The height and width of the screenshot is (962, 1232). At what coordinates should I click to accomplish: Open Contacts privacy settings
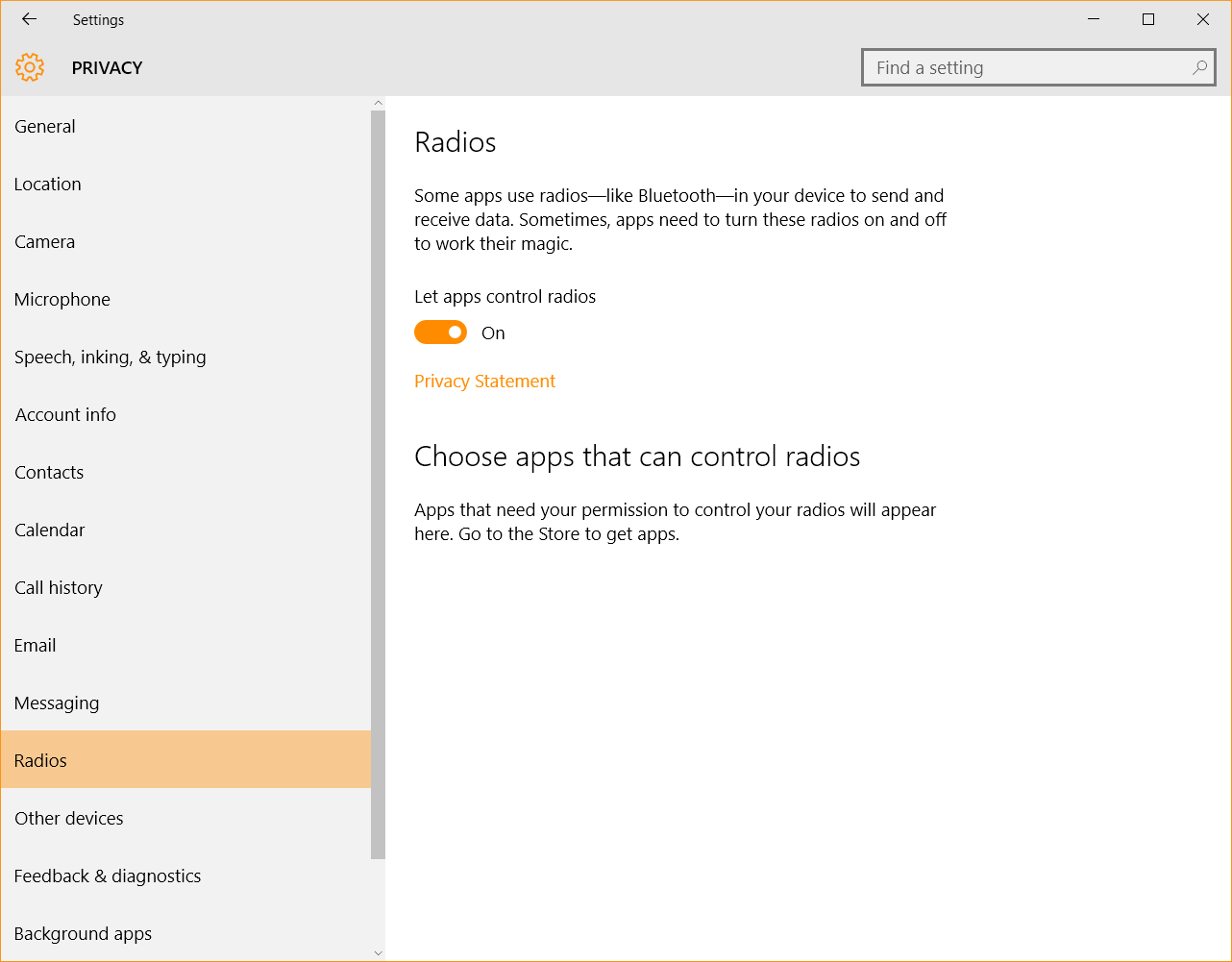tap(185, 472)
